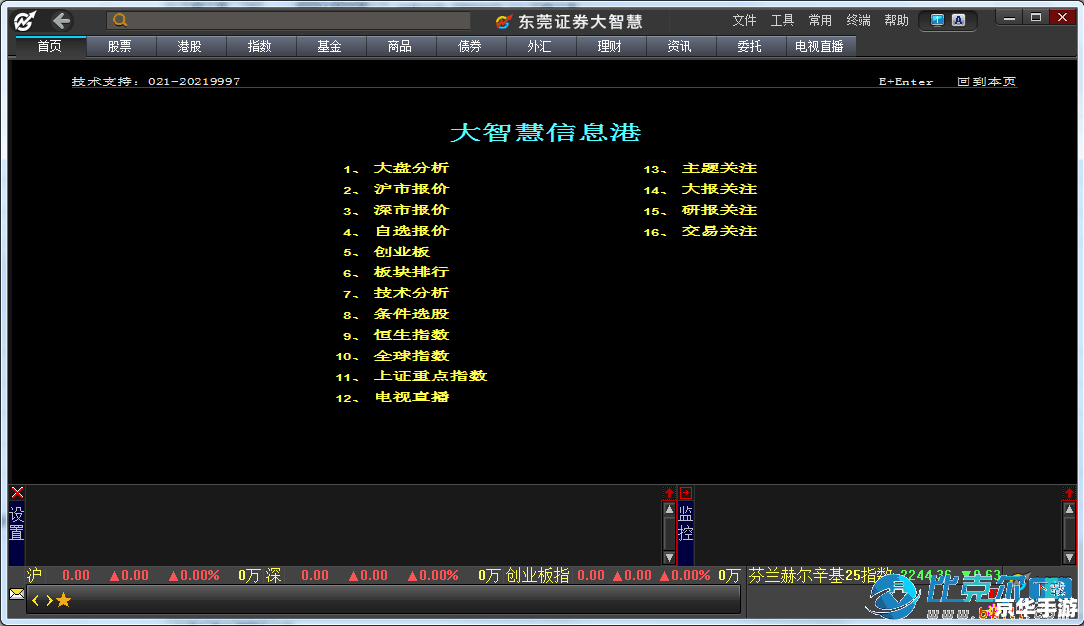Open 研报关注 menu entry
Screen dimensions: 1084x626
point(719,209)
